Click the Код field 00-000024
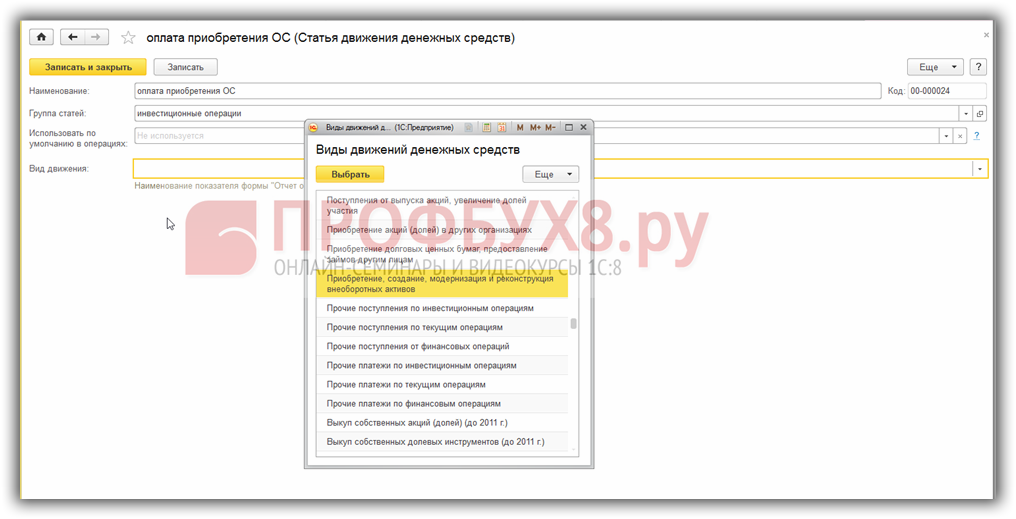This screenshot has width=1016, height=519. [947, 91]
